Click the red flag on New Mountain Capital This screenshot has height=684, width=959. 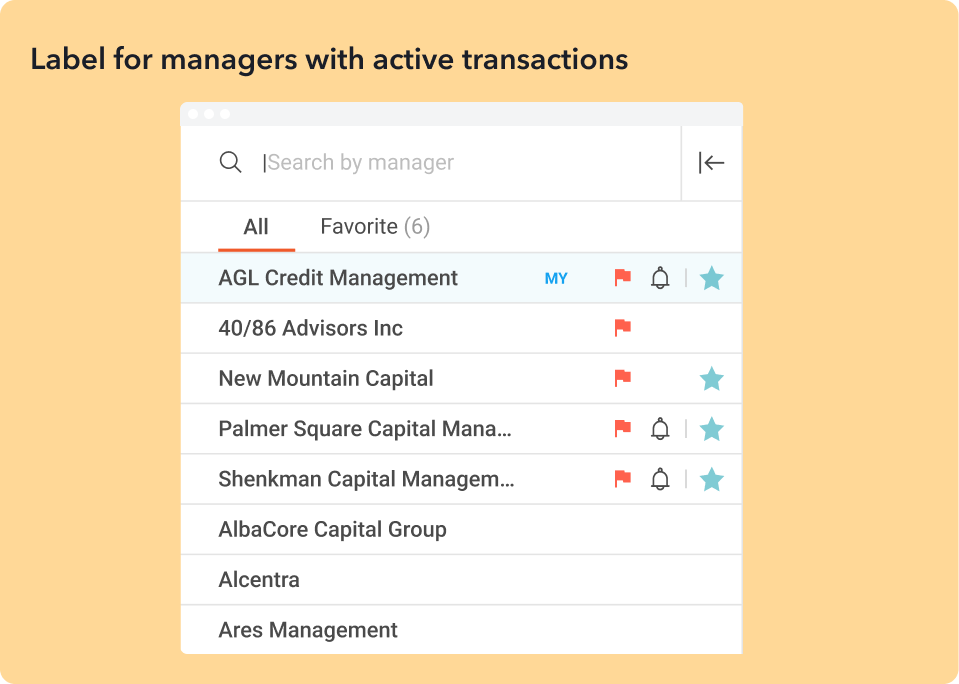[x=623, y=378]
